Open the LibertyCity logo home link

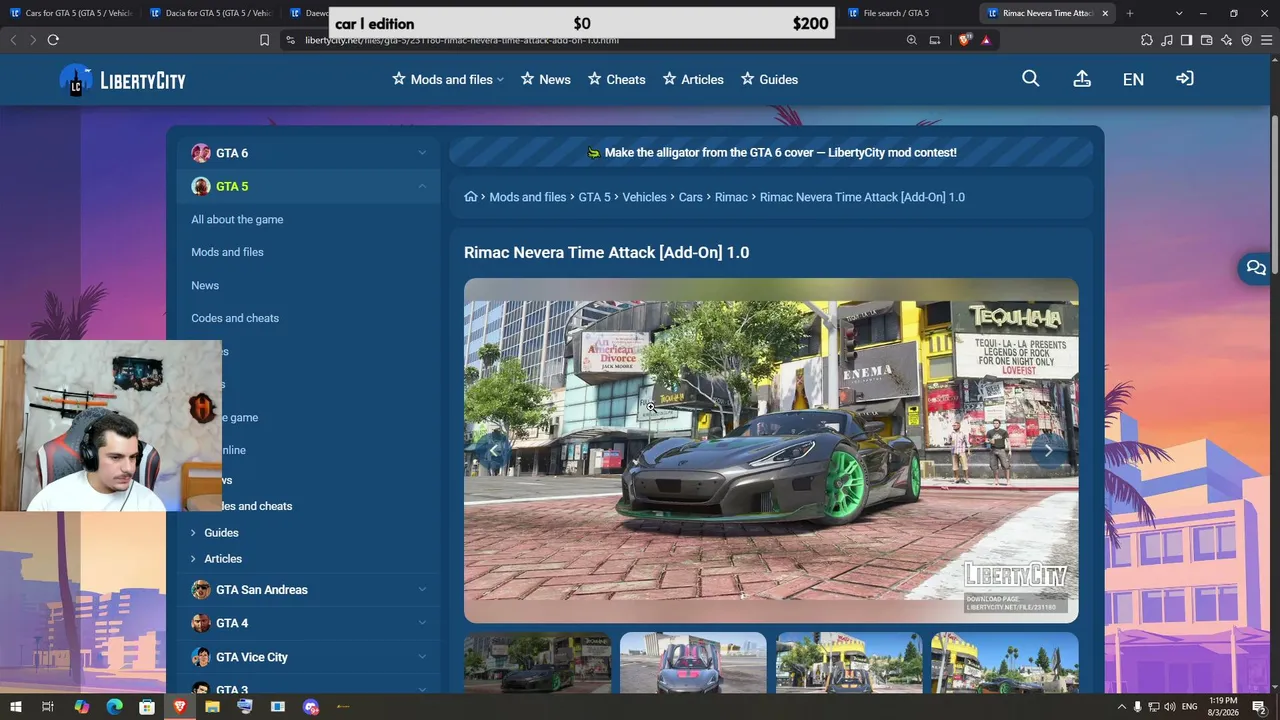[123, 80]
